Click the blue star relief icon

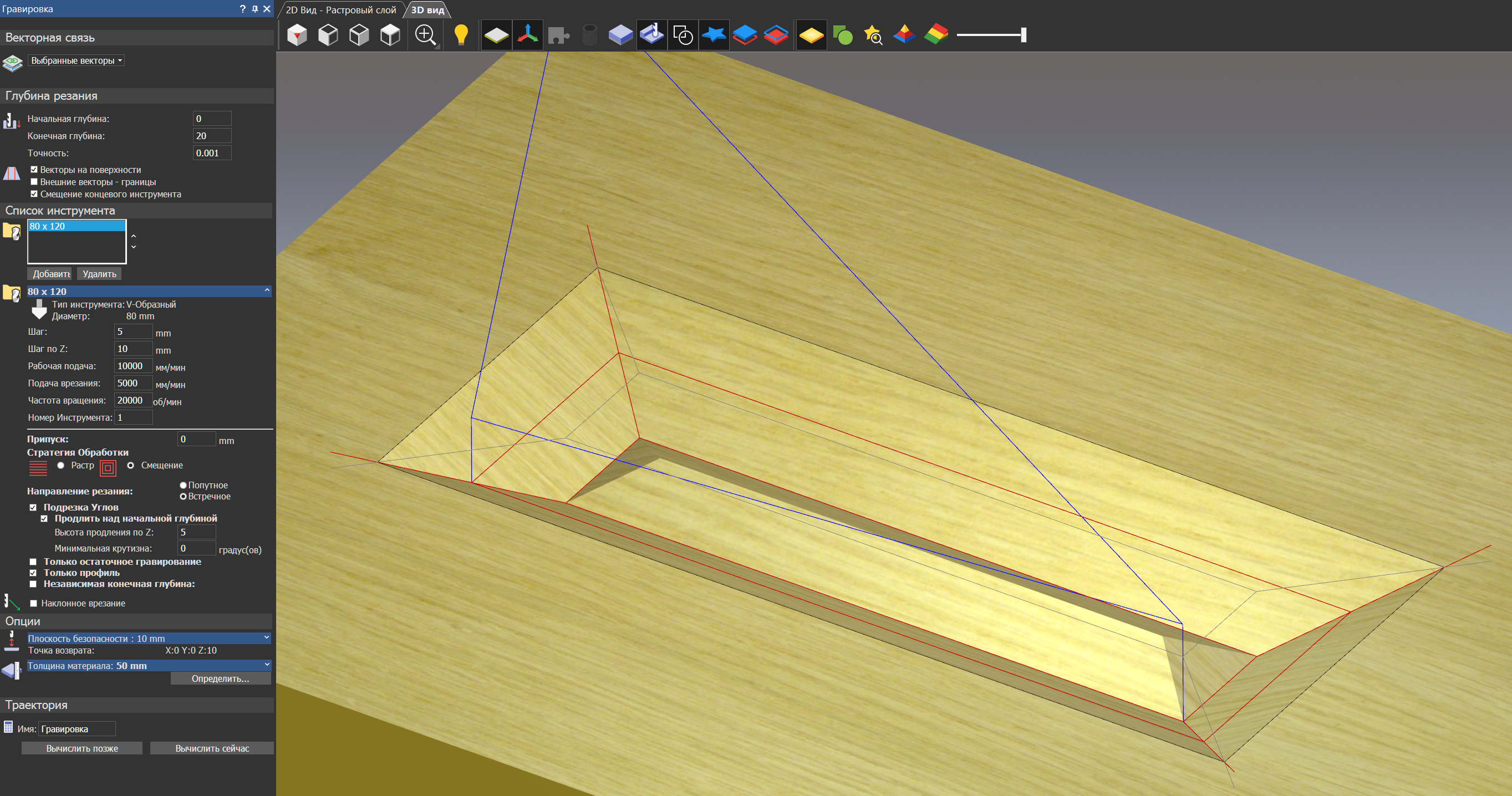pyautogui.click(x=714, y=34)
